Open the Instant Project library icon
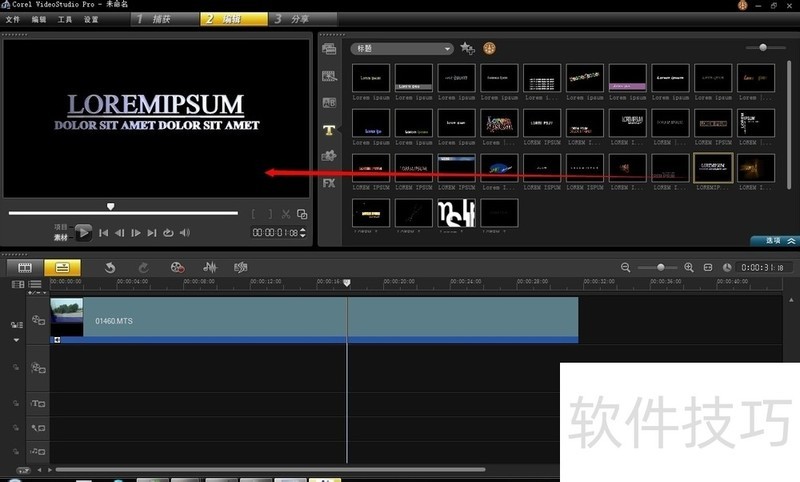 coord(329,76)
